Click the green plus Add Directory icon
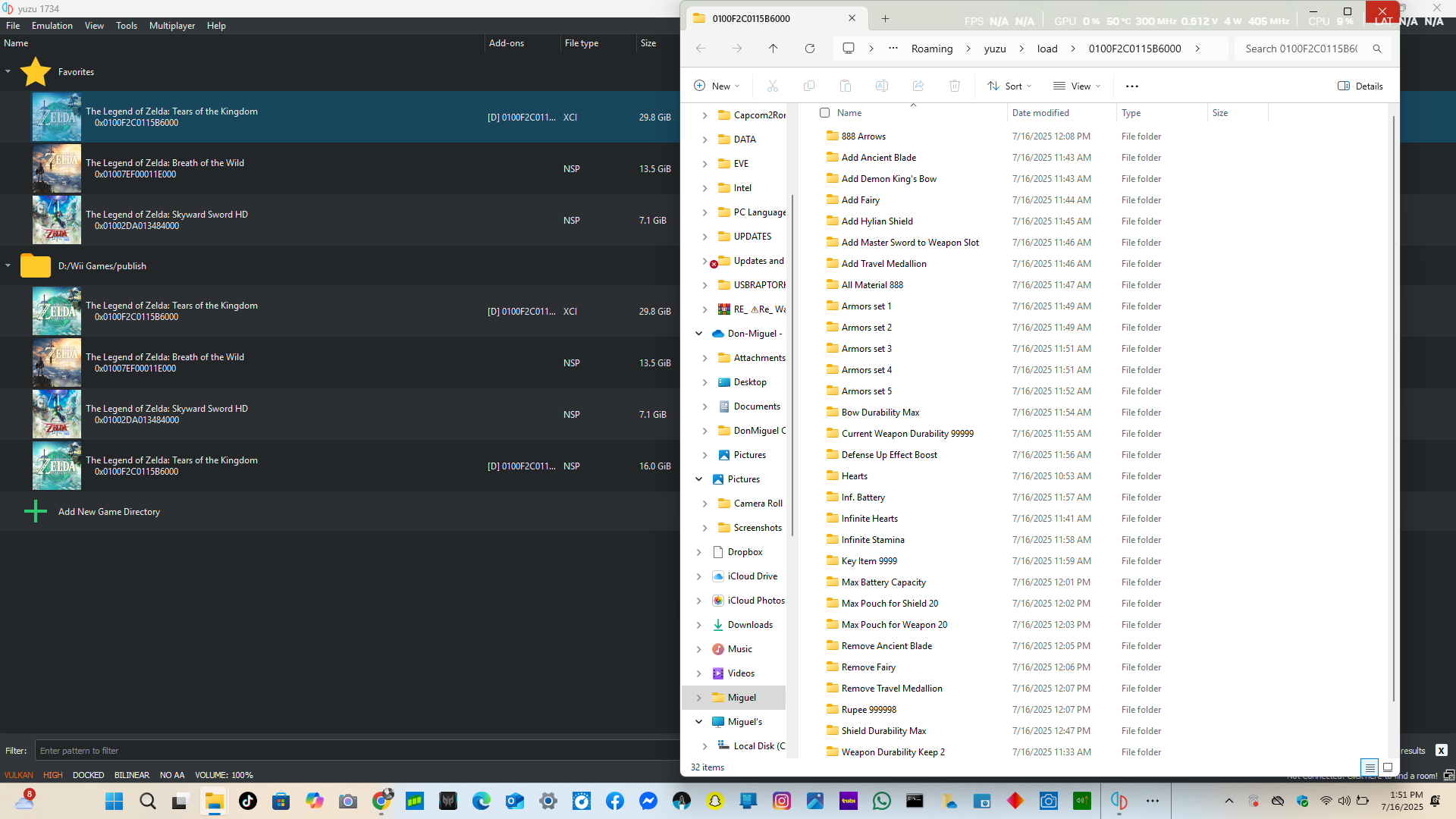The height and width of the screenshot is (819, 1456). [x=36, y=512]
